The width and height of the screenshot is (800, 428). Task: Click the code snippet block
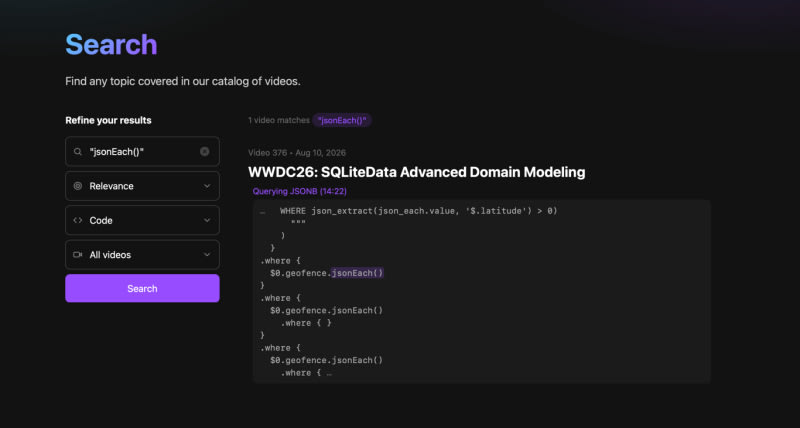482,291
